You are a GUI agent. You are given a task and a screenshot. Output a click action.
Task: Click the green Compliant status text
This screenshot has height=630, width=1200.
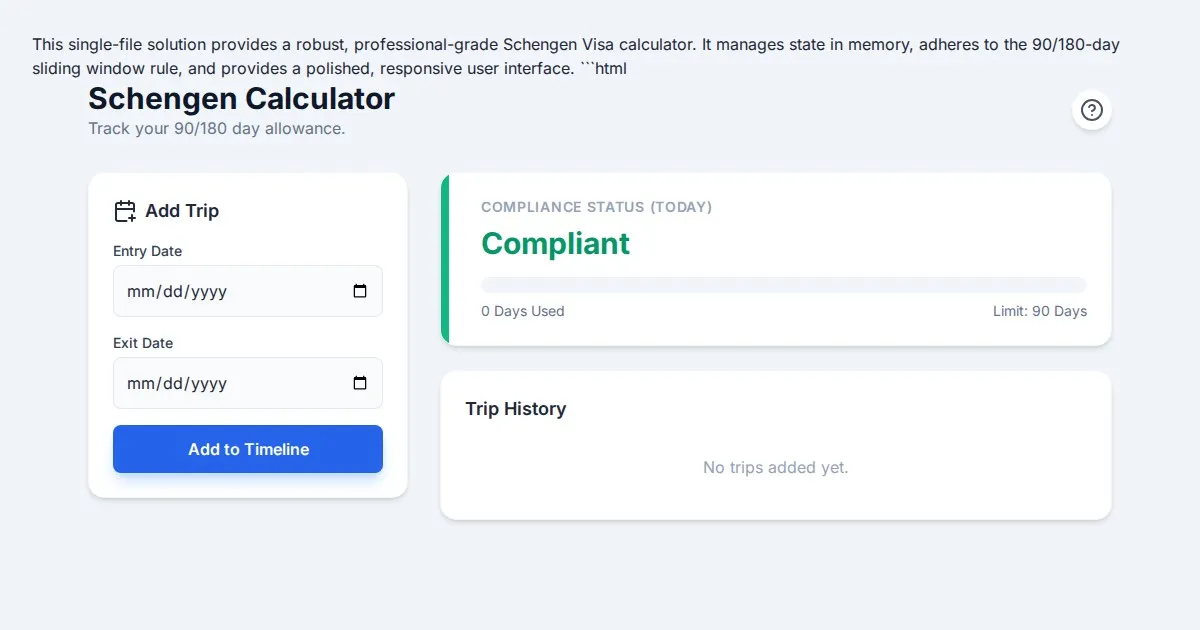coord(555,243)
